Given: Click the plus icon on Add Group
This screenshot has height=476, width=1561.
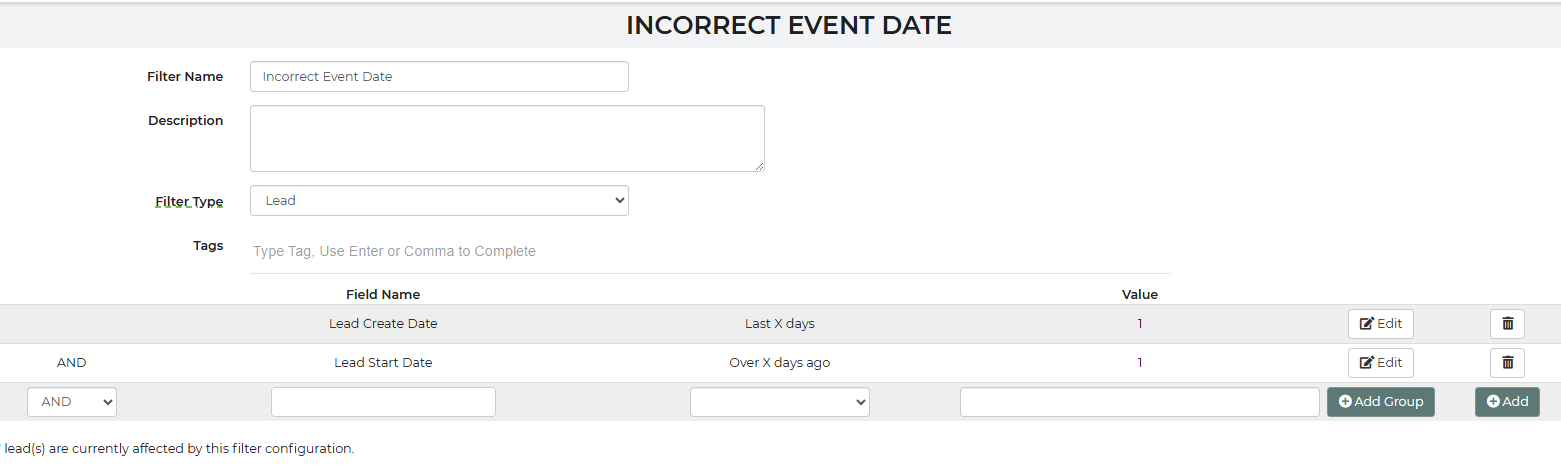Looking at the screenshot, I should coord(1345,401).
